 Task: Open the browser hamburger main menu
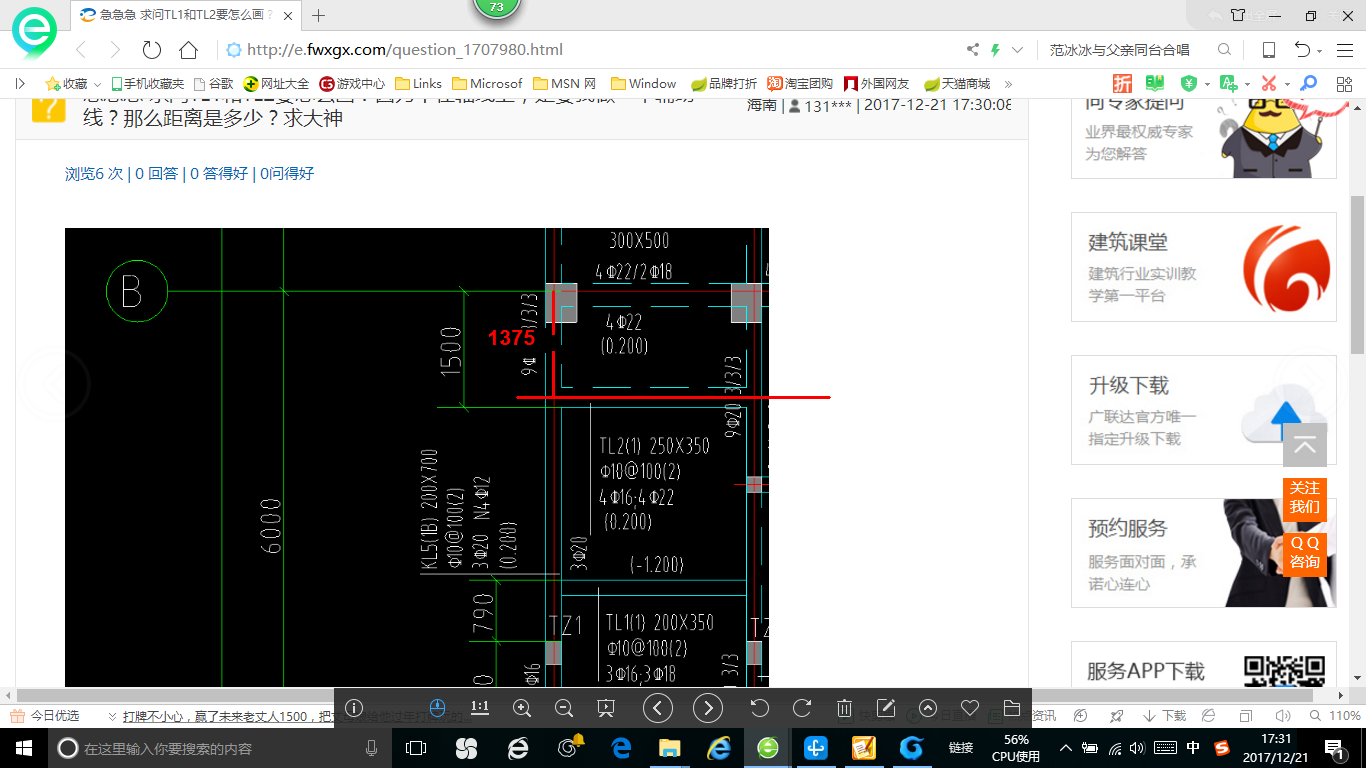1345,50
